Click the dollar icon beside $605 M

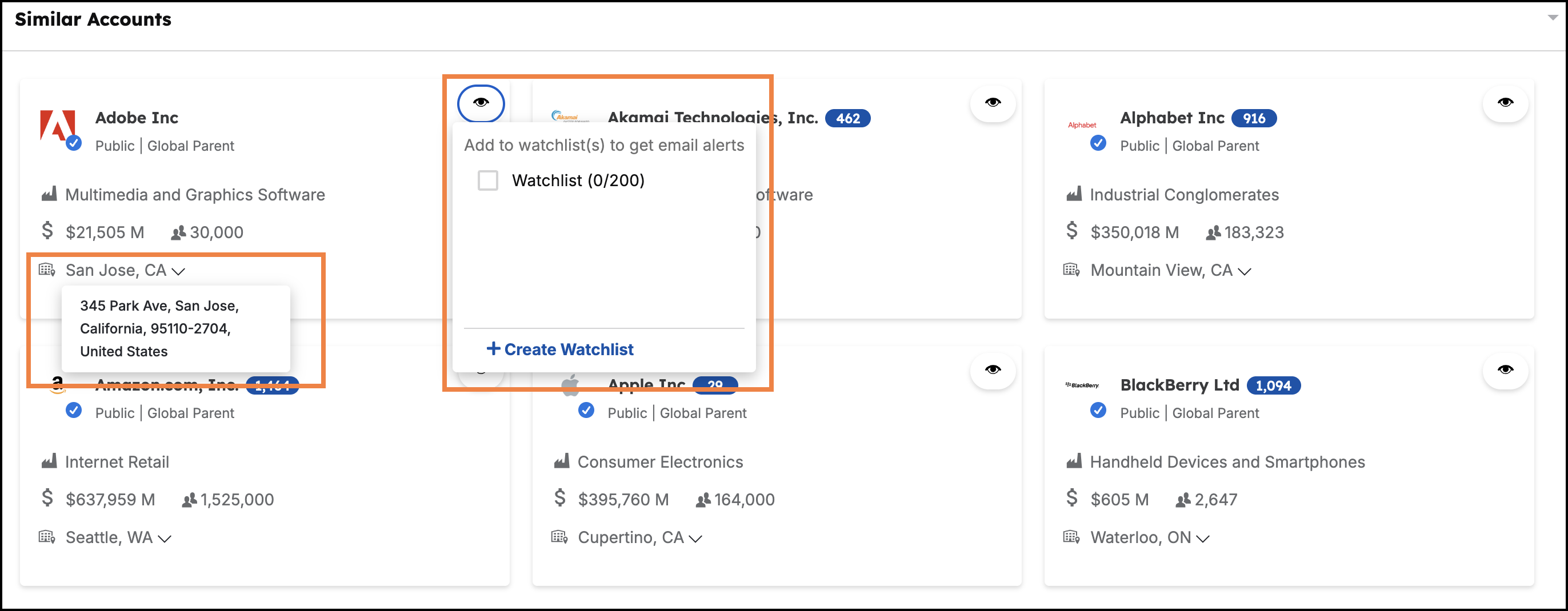(x=1072, y=498)
